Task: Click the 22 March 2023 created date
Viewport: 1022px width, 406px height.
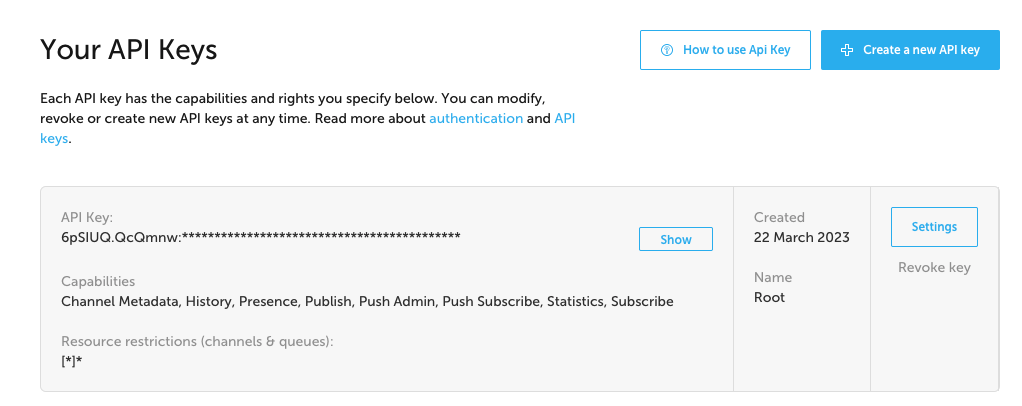Action: [802, 237]
